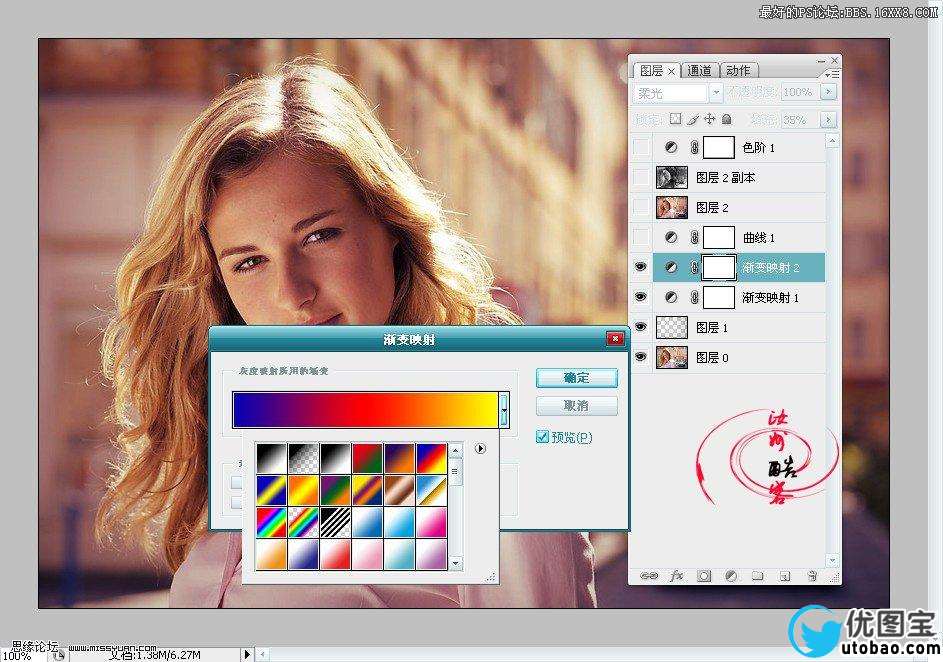This screenshot has width=943, height=662.
Task: Click the mask link icon of 色阶 1
Action: point(695,147)
